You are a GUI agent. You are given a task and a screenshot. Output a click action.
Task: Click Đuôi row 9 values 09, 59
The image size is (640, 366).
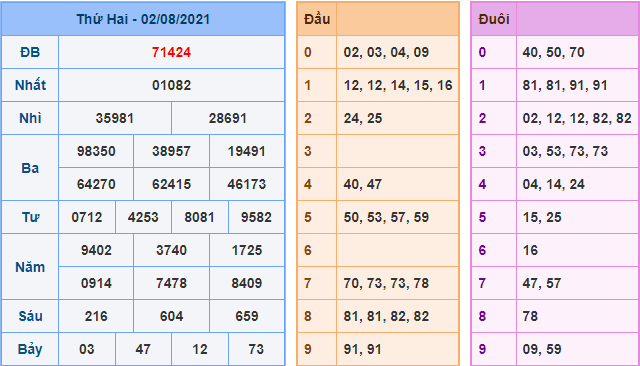tap(542, 350)
